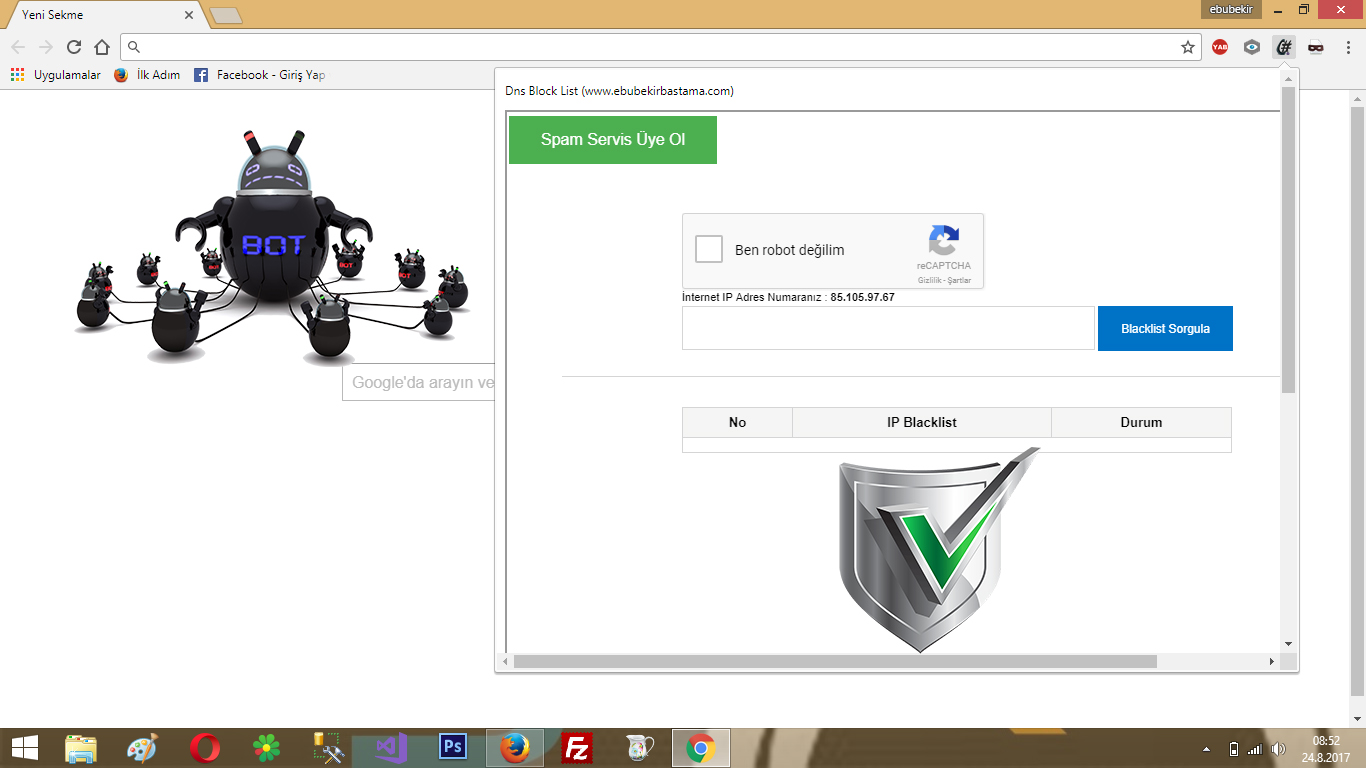The width and height of the screenshot is (1366, 768).
Task: Close the Yeni Sekme tab
Action: pyautogui.click(x=189, y=15)
